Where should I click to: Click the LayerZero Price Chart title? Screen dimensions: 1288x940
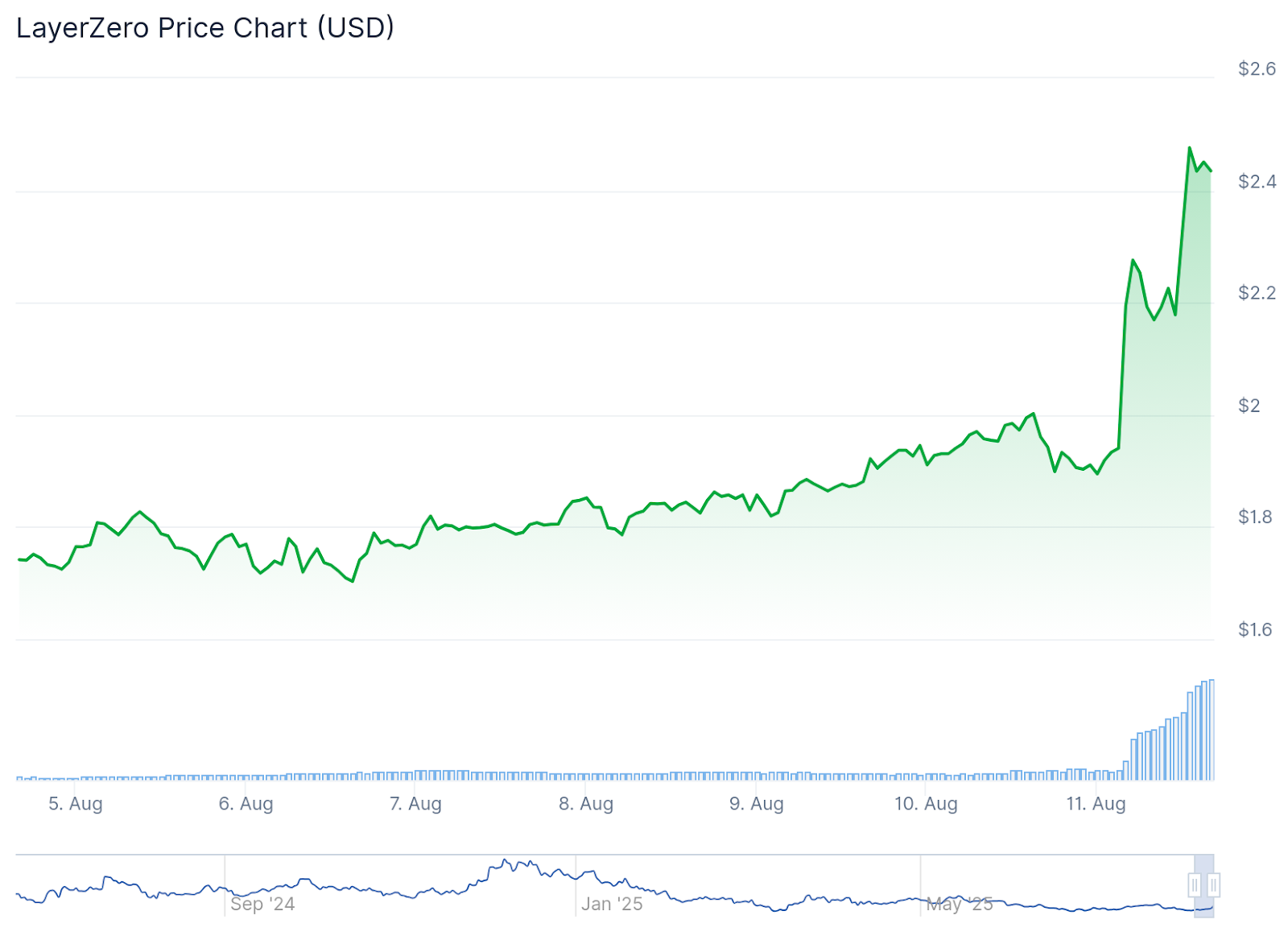[x=205, y=28]
